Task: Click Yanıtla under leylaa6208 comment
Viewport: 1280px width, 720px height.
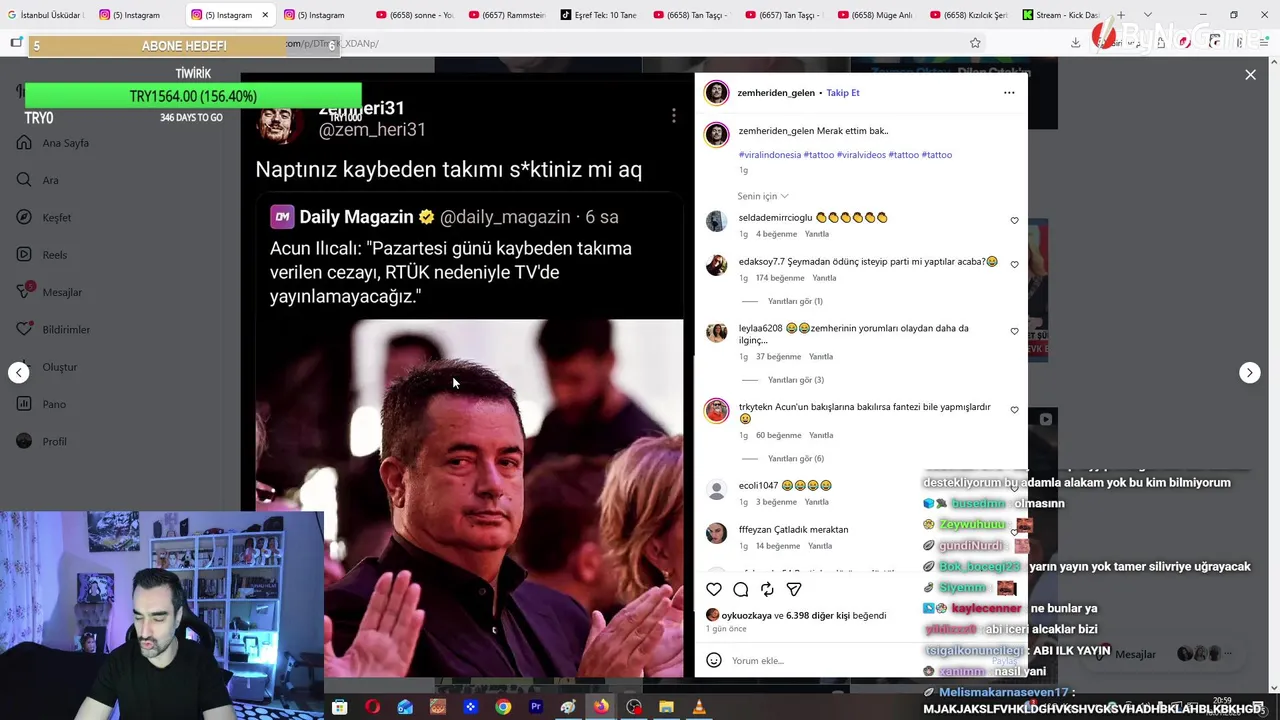Action: [821, 357]
